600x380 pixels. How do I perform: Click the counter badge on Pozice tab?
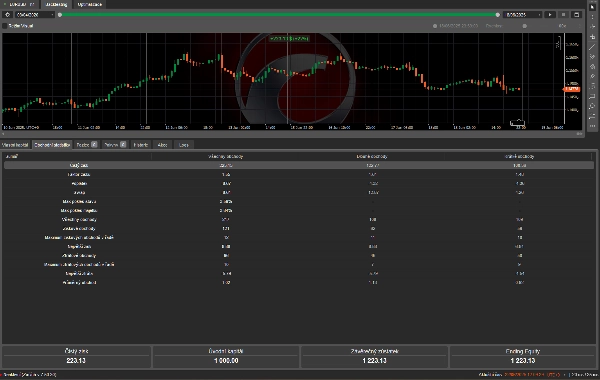point(94,144)
